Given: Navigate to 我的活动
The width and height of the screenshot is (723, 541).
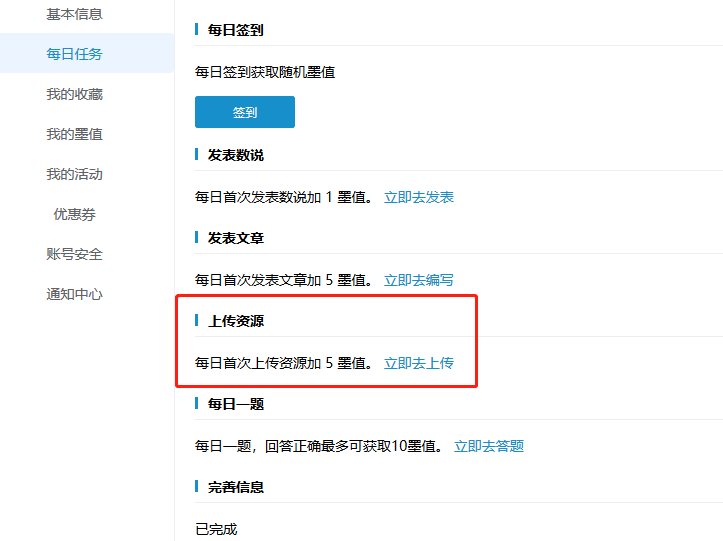Looking at the screenshot, I should (74, 174).
